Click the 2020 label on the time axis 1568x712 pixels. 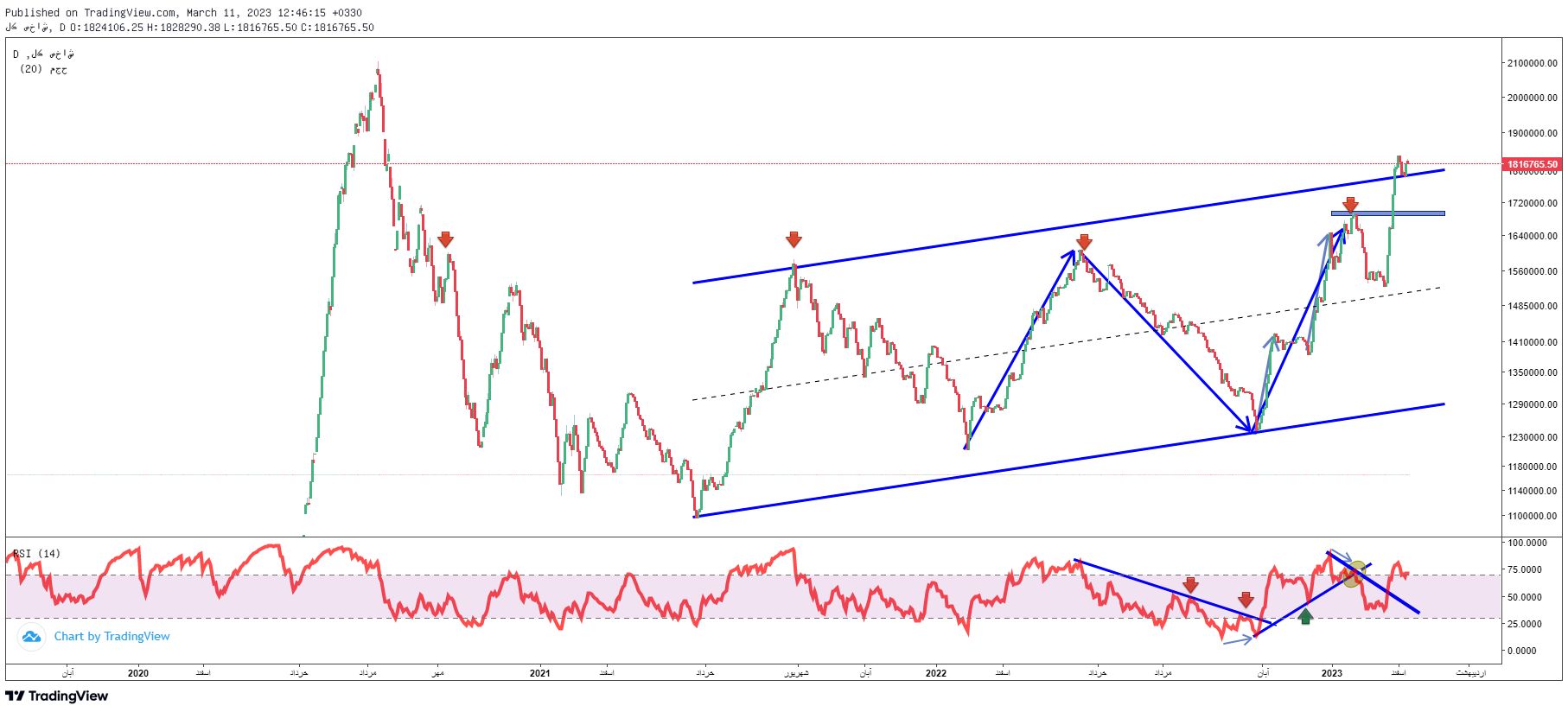(138, 674)
